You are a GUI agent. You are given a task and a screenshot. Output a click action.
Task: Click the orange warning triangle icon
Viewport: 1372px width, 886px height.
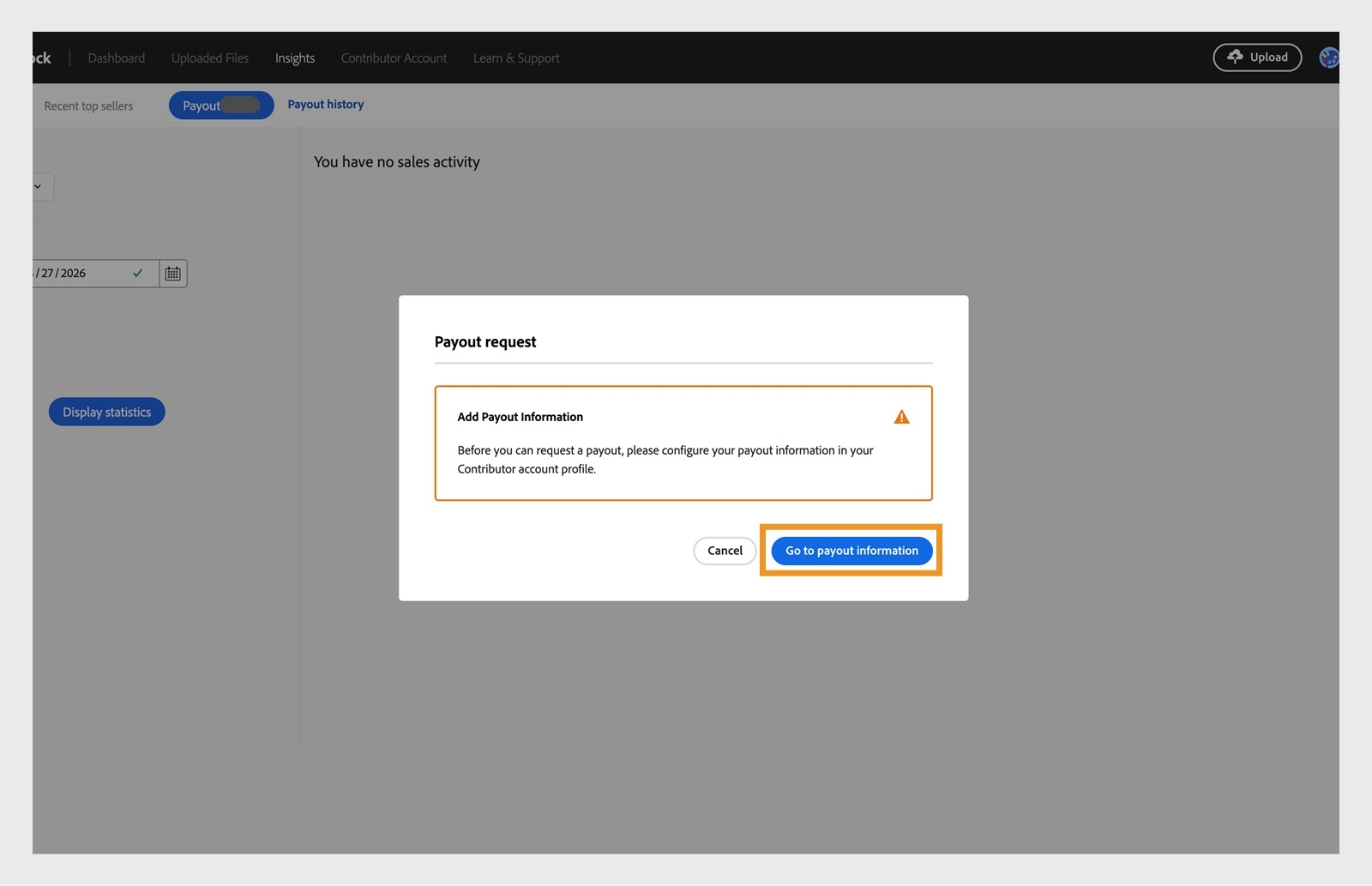tap(901, 417)
